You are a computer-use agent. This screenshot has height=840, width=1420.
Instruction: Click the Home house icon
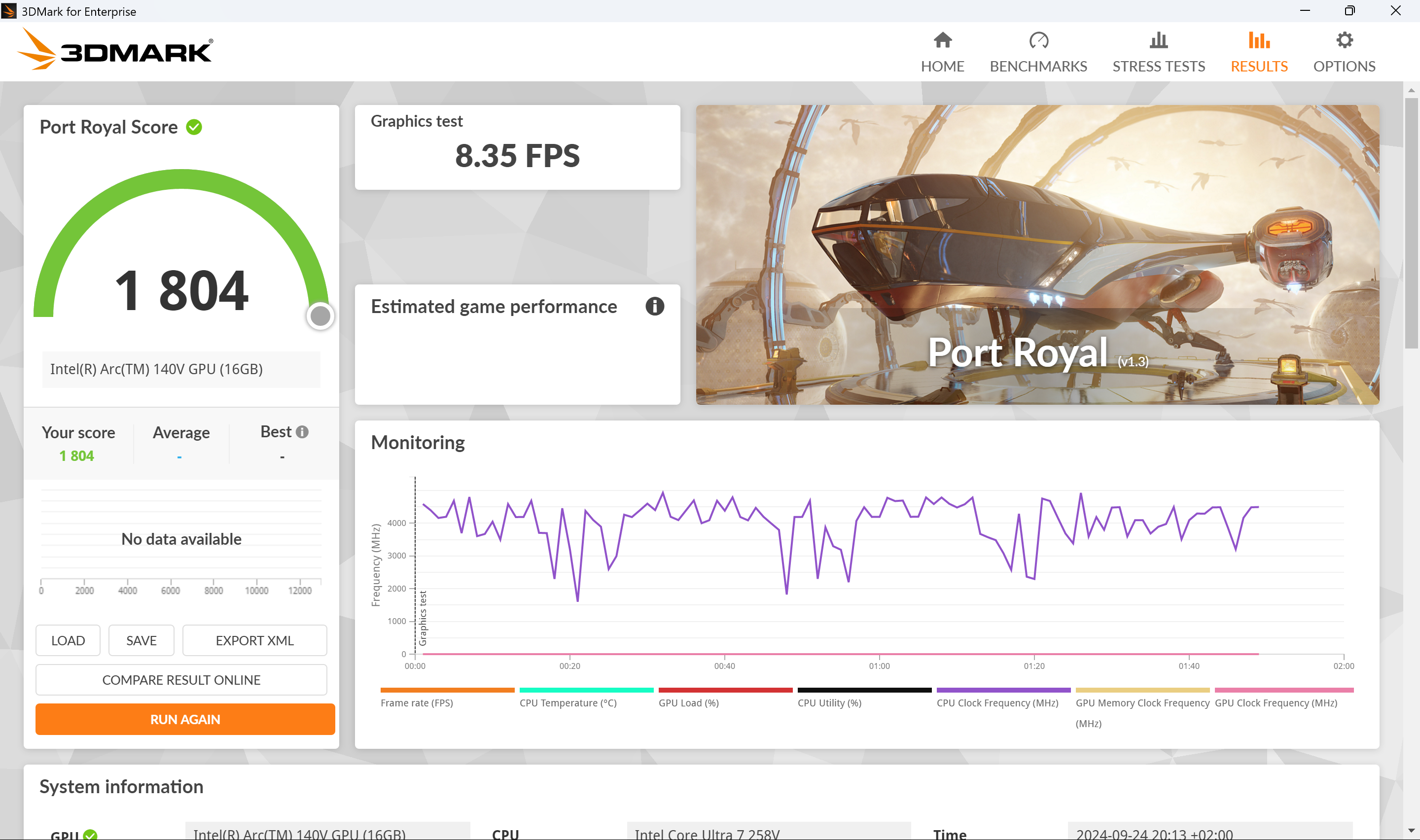(x=942, y=40)
